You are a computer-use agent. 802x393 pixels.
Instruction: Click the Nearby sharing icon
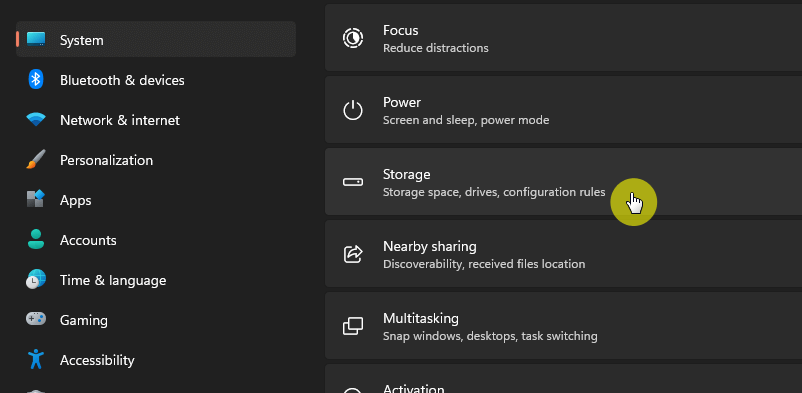(x=353, y=254)
